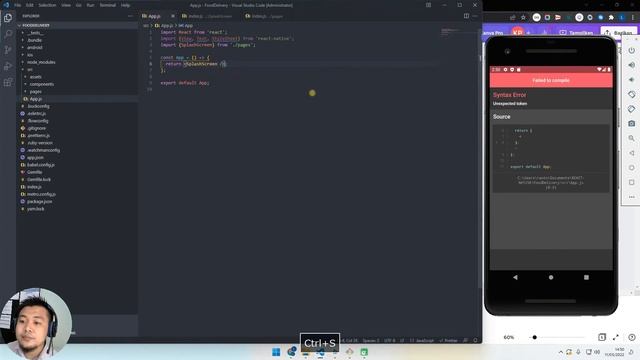The height and width of the screenshot is (360, 640).
Task: Open the Gemfile.lock entry
Action: 39,180
